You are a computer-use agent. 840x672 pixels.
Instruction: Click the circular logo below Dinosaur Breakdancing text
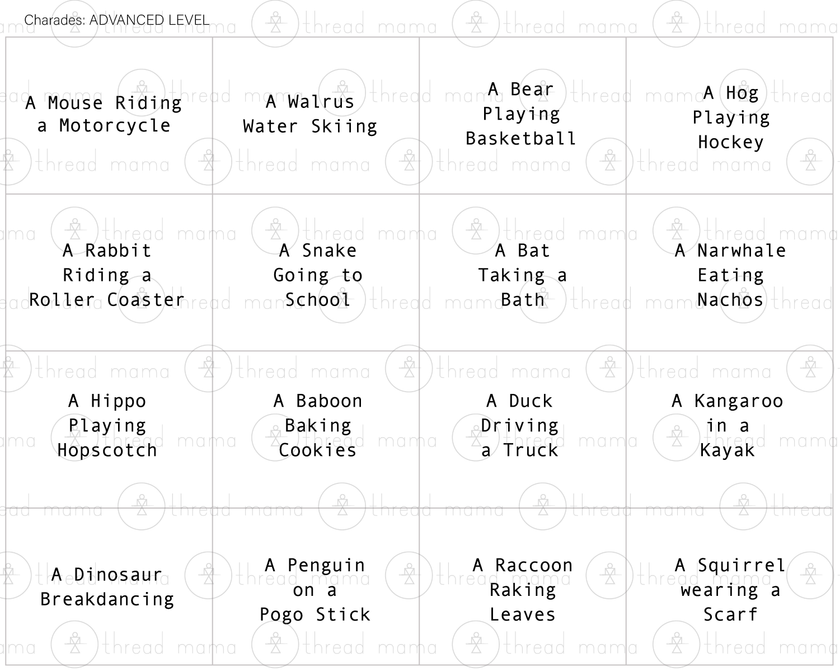point(74,644)
